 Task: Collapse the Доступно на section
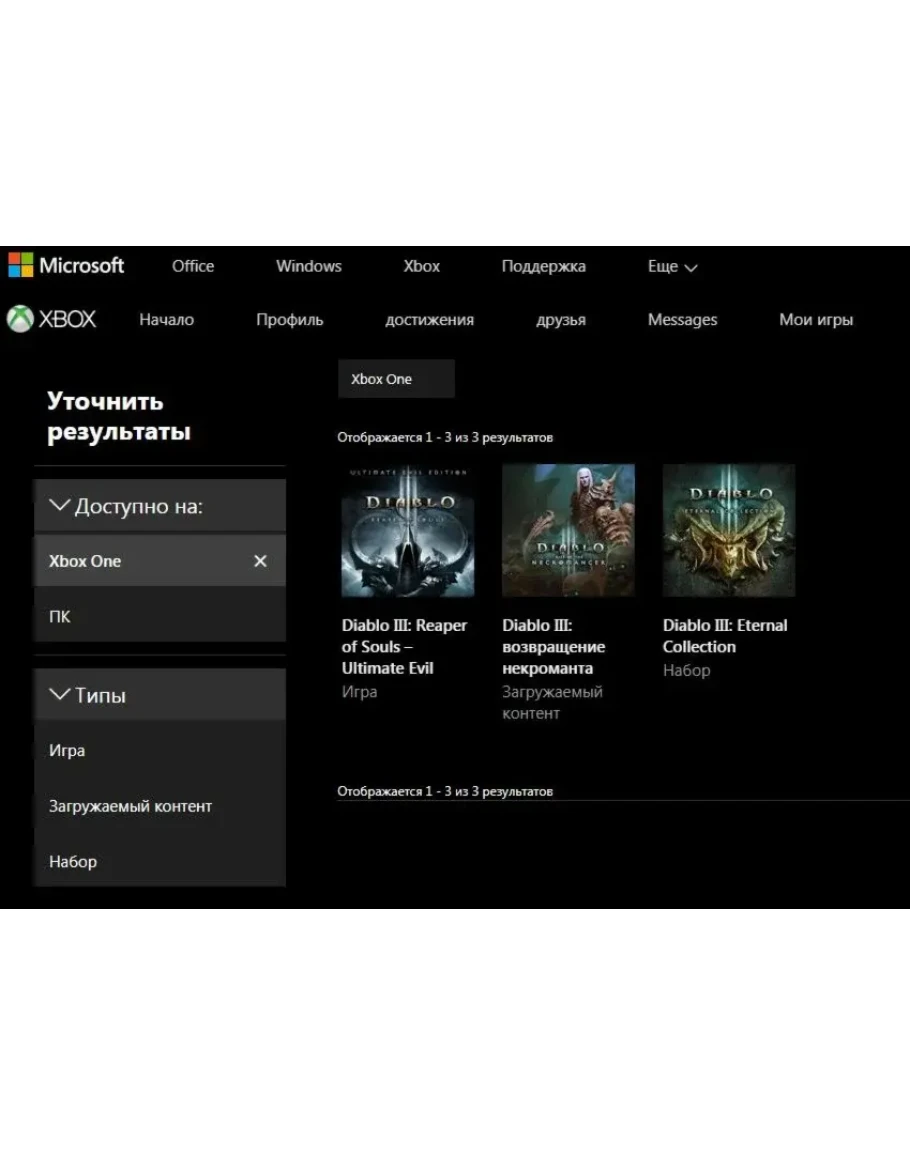click(60, 506)
